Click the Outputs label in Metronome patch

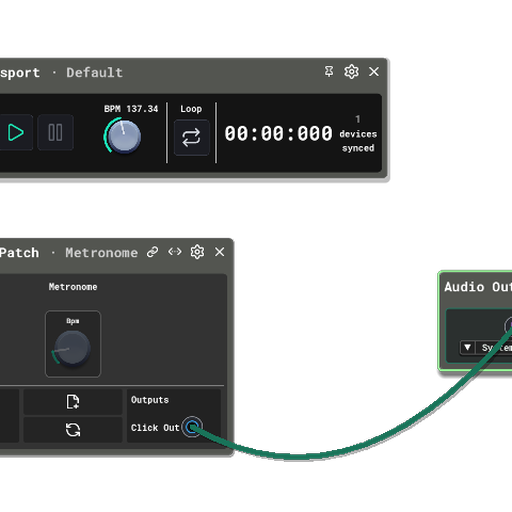[x=150, y=400]
